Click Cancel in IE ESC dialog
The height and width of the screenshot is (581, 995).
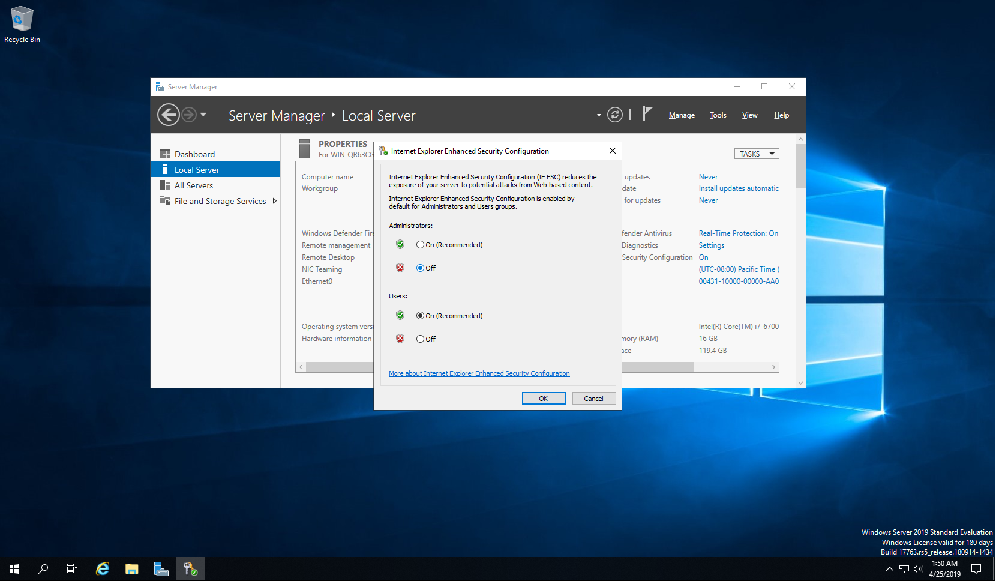[593, 398]
